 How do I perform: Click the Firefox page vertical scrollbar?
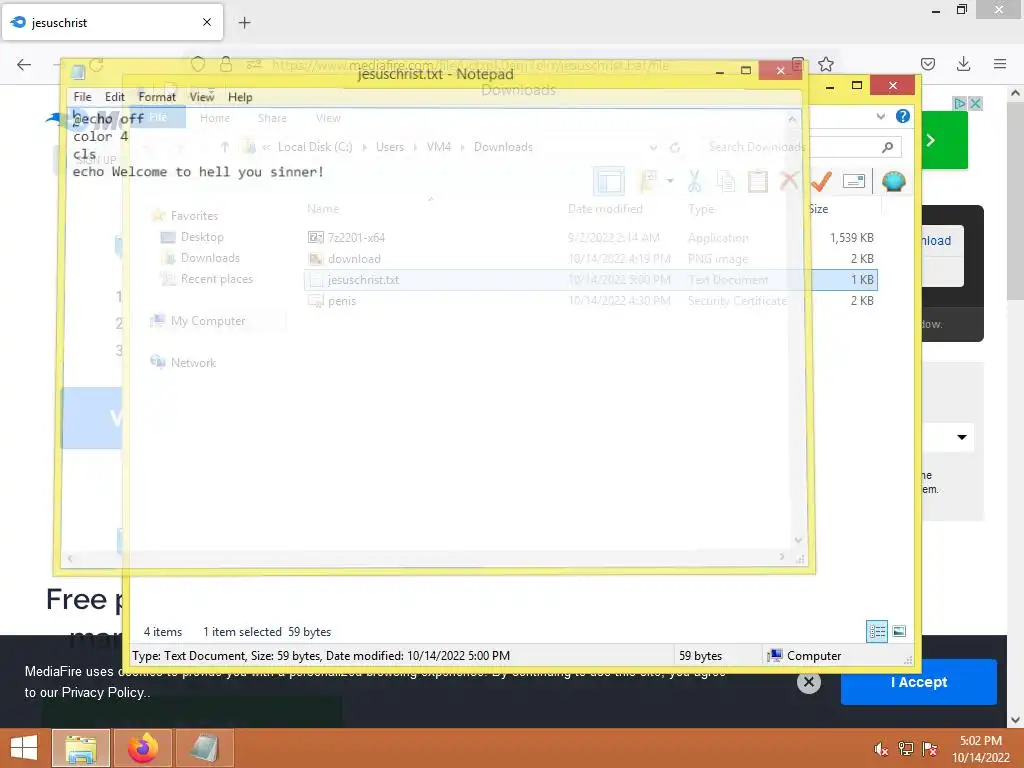[1016, 202]
